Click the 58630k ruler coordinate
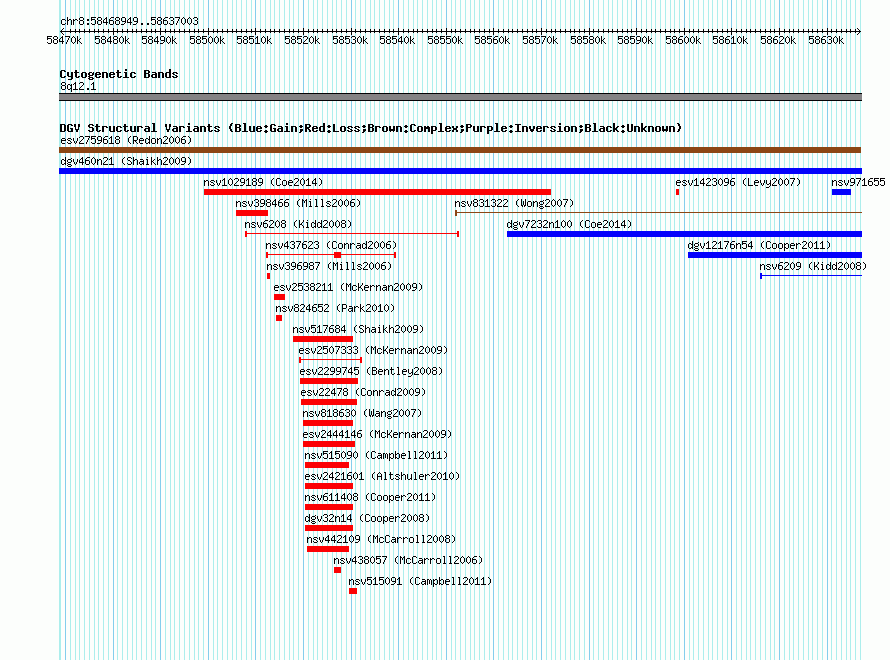The height and width of the screenshot is (660, 890). coord(826,40)
